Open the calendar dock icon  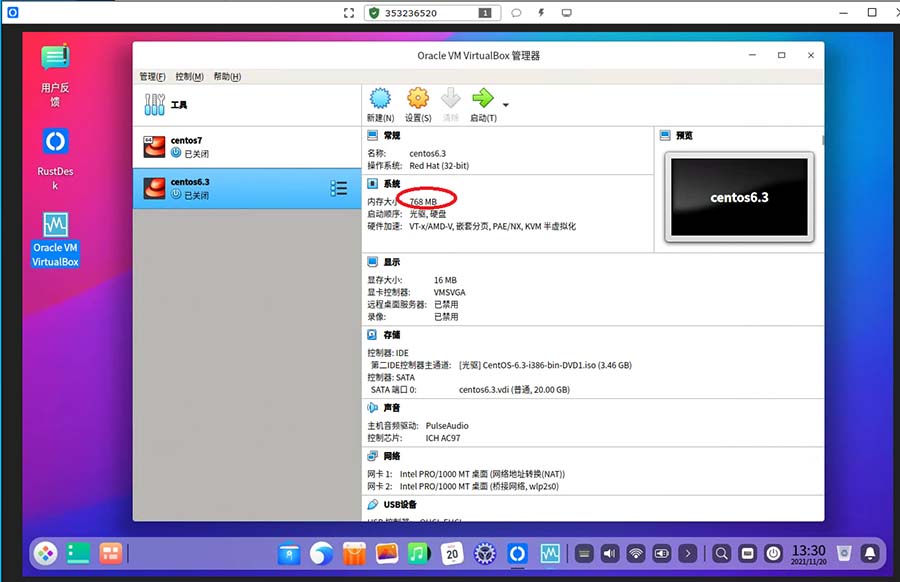pyautogui.click(x=452, y=554)
